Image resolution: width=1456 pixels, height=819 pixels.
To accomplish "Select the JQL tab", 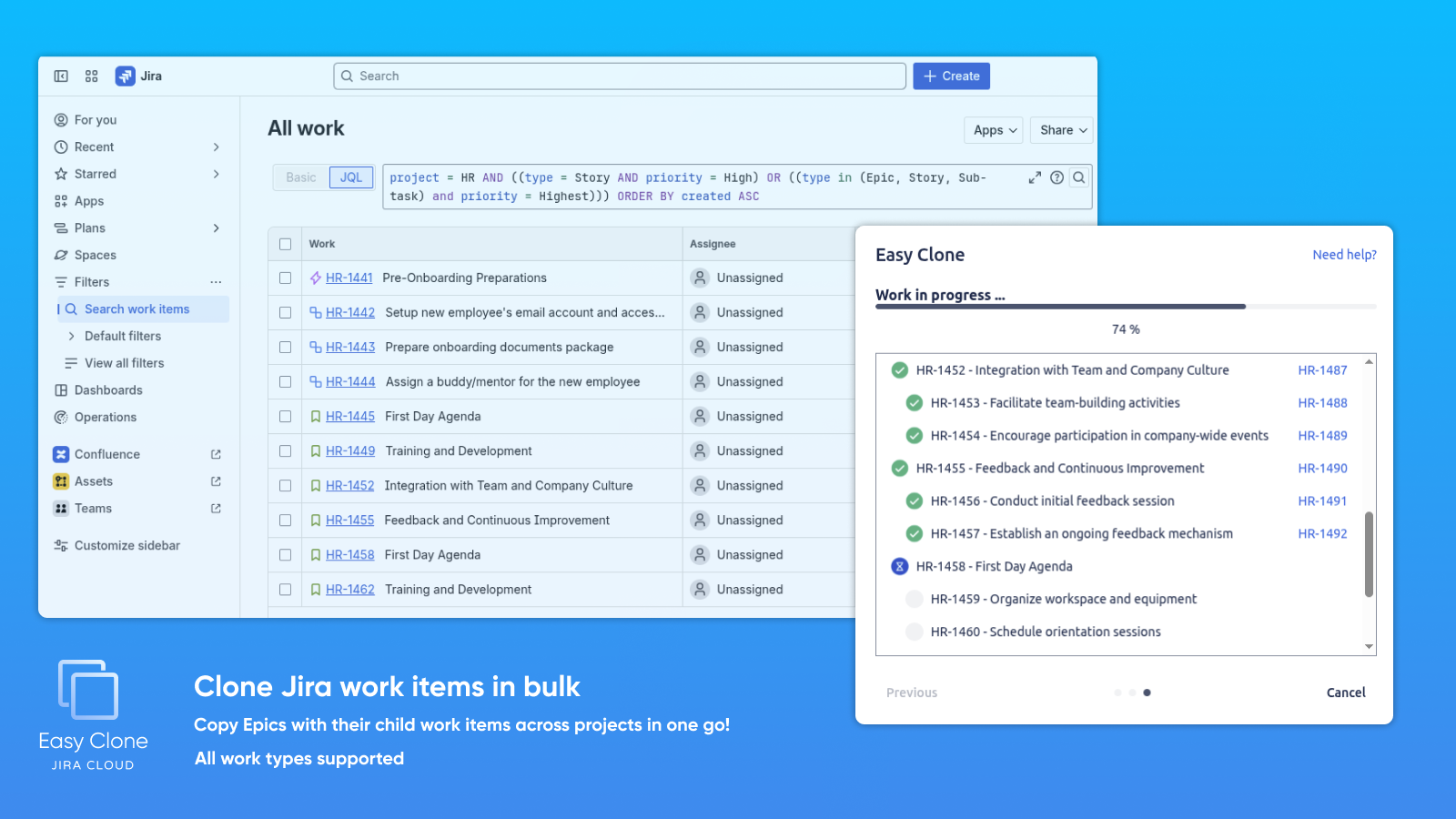I will [x=351, y=177].
